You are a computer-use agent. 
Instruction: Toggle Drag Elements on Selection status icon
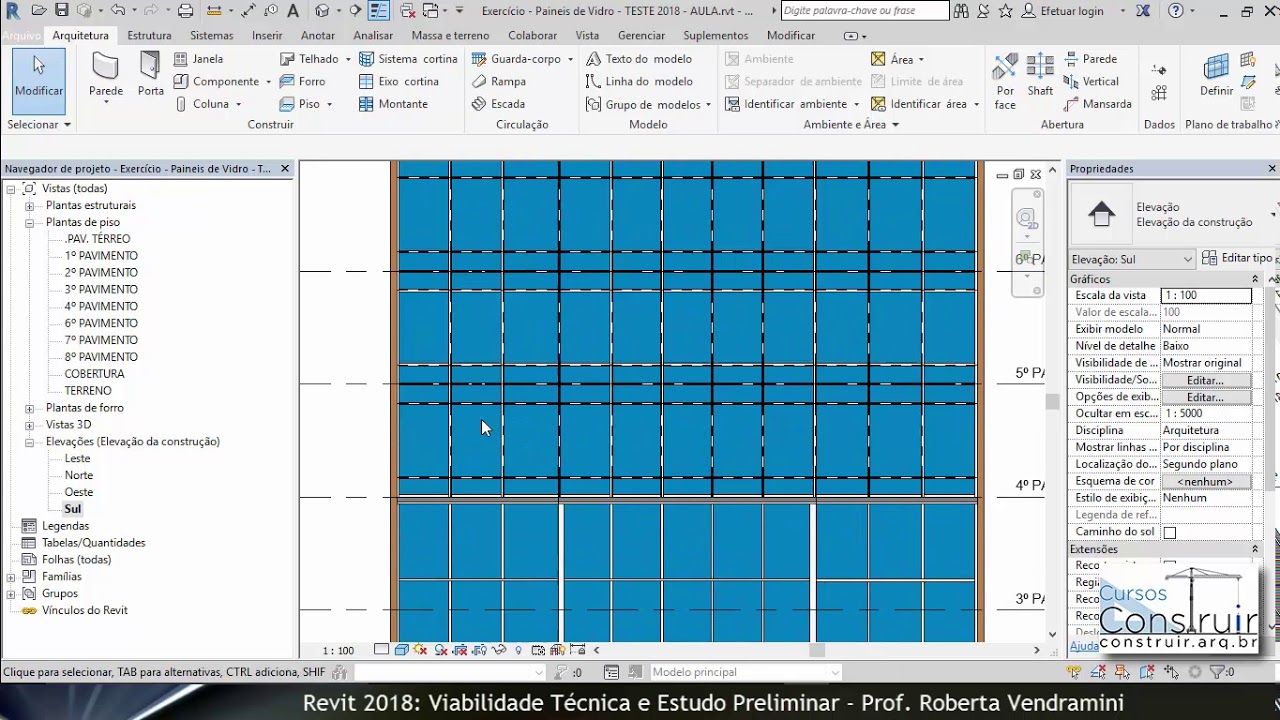click(1171, 672)
